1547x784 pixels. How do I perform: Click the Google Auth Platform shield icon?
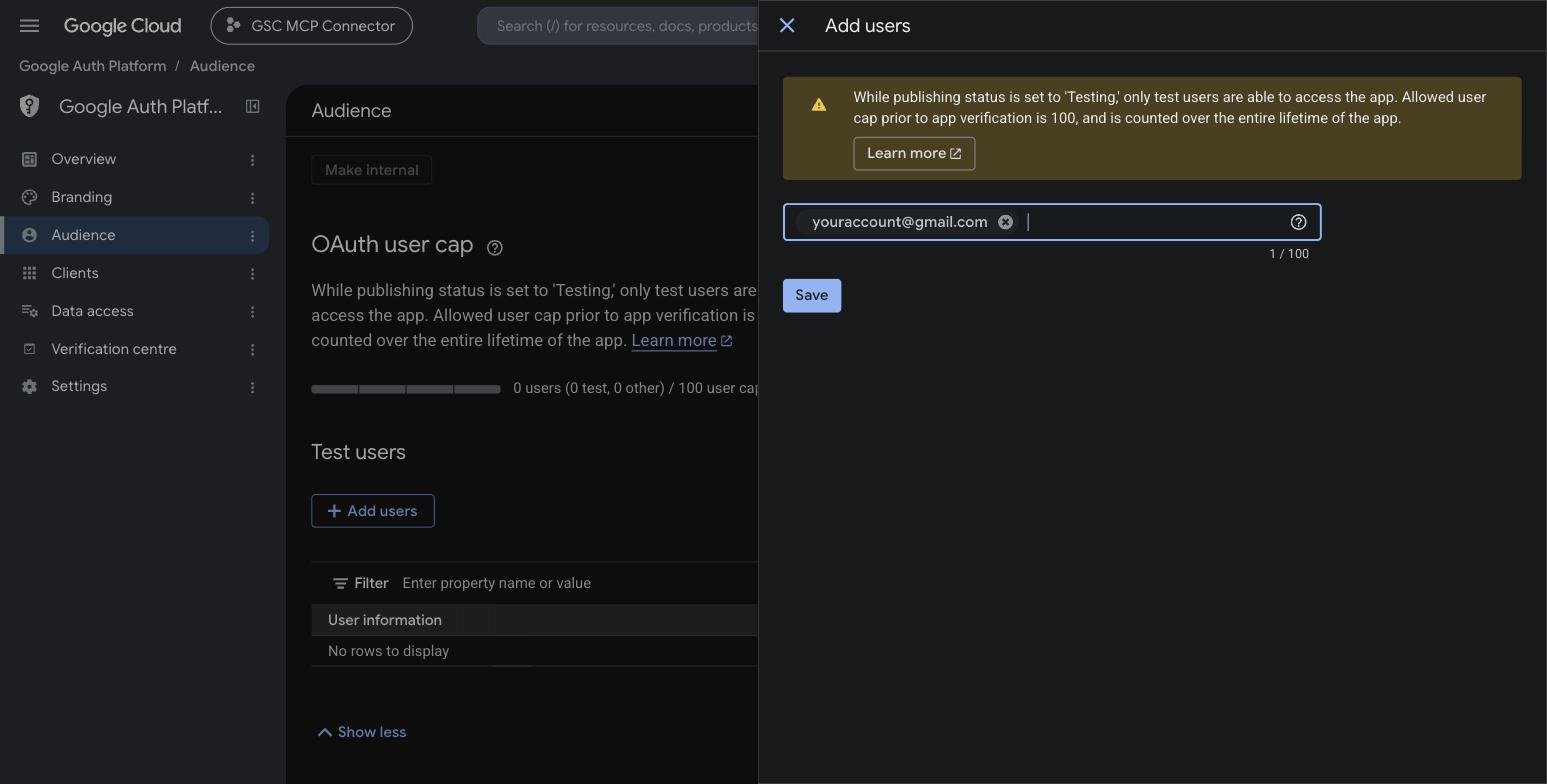tap(29, 106)
